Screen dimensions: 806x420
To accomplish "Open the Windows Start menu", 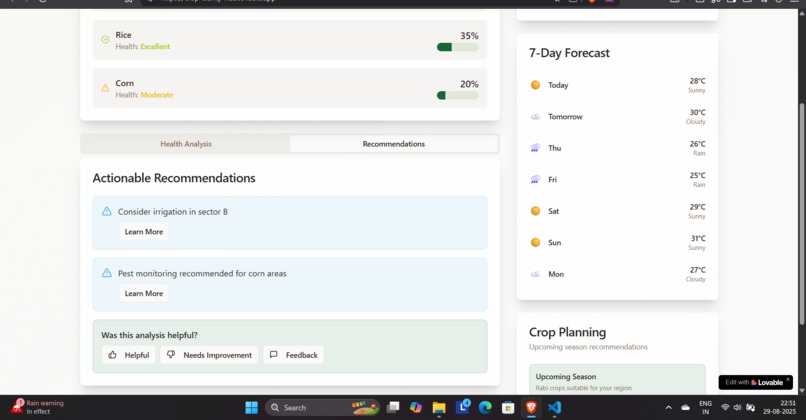I will 251,408.
